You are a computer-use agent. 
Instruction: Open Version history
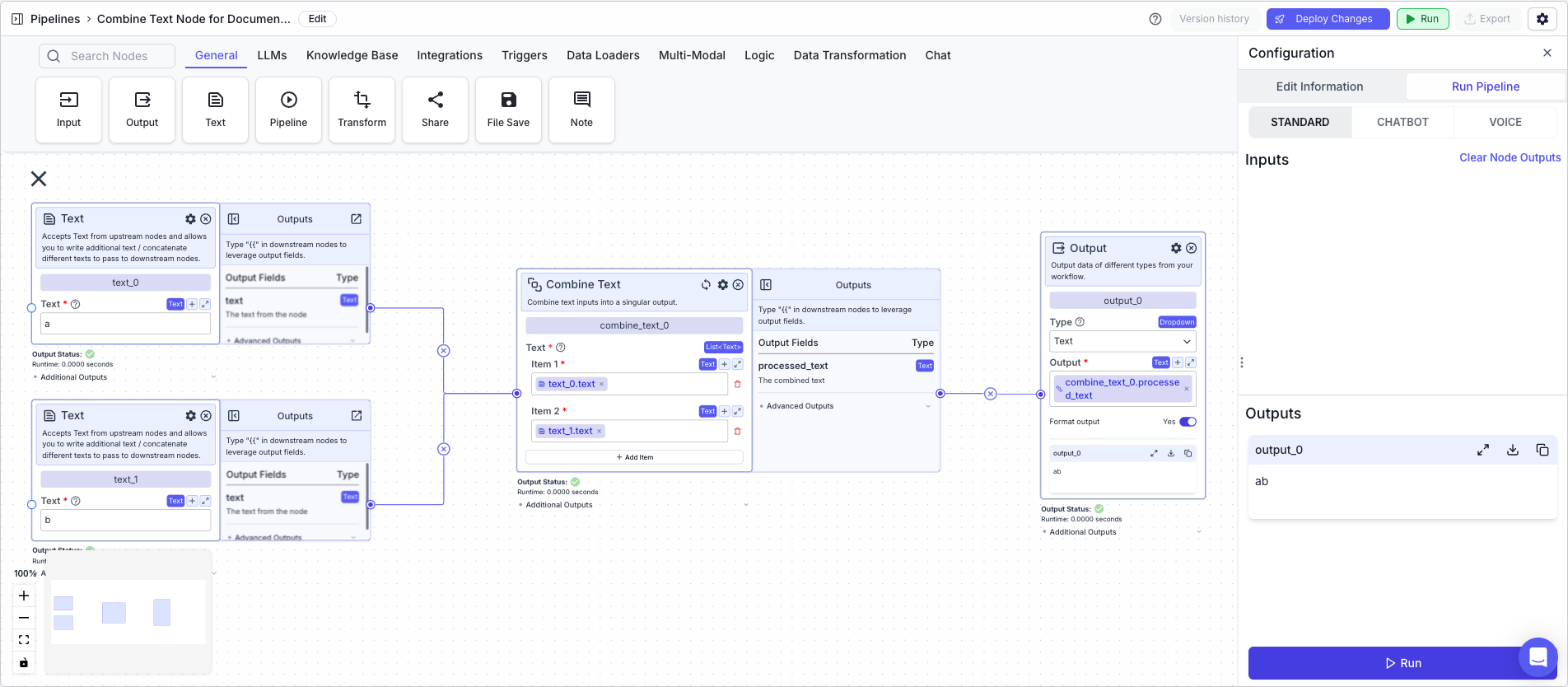(1214, 19)
